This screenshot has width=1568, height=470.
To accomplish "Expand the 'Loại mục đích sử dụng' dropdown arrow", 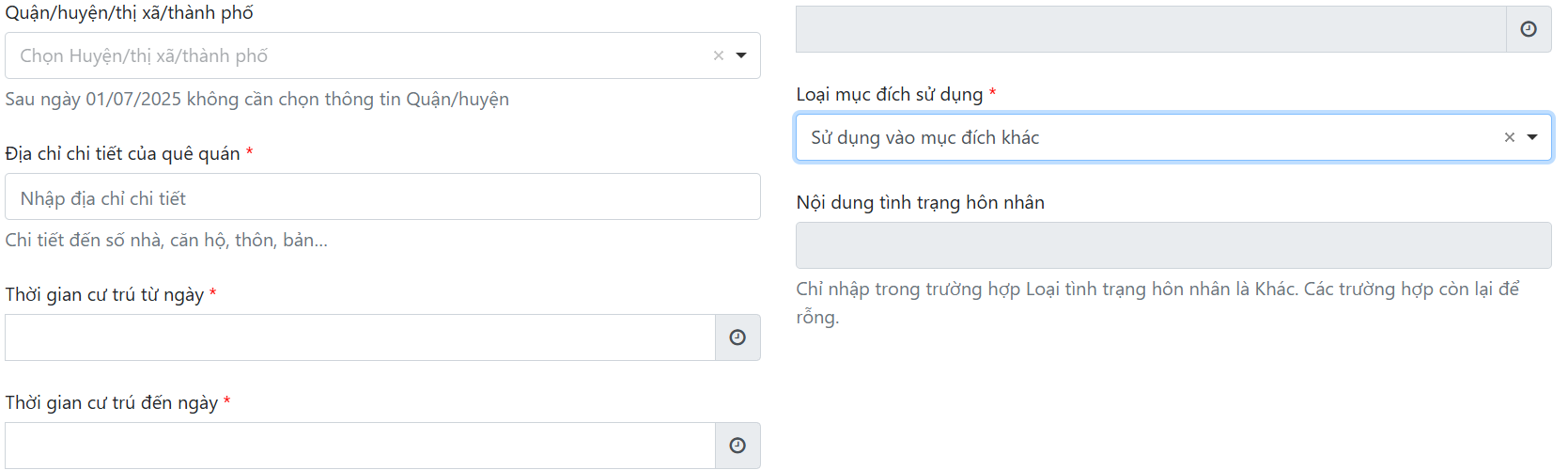I will (x=1532, y=137).
